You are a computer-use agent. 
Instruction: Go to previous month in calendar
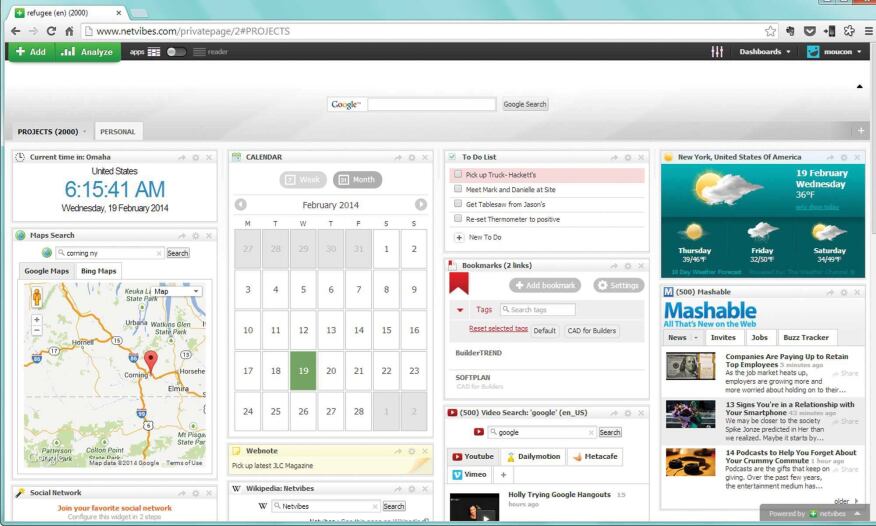point(241,205)
